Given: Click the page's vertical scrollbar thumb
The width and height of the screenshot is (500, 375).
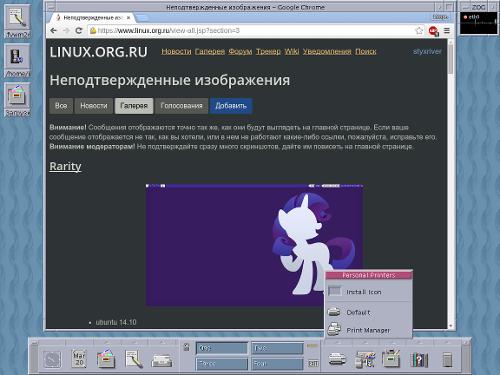Looking at the screenshot, I should click(451, 59).
